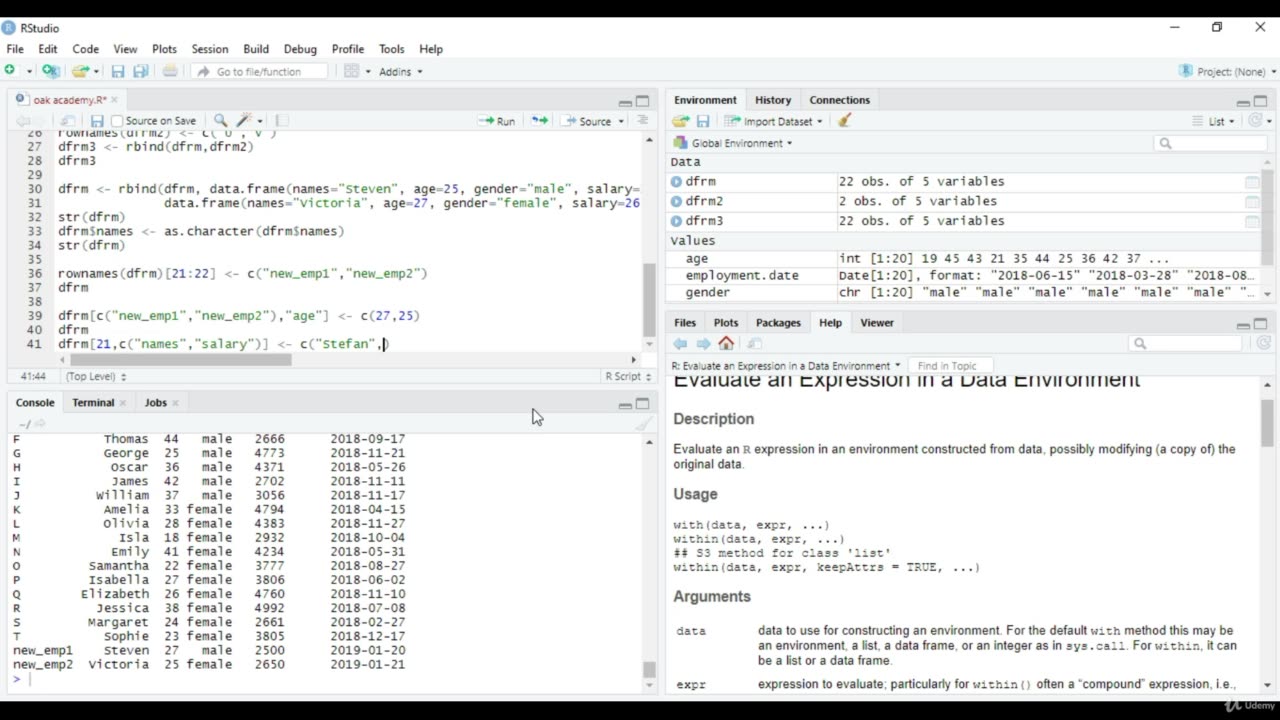Click the Source button
This screenshot has height=720, width=1280.
click(x=588, y=121)
